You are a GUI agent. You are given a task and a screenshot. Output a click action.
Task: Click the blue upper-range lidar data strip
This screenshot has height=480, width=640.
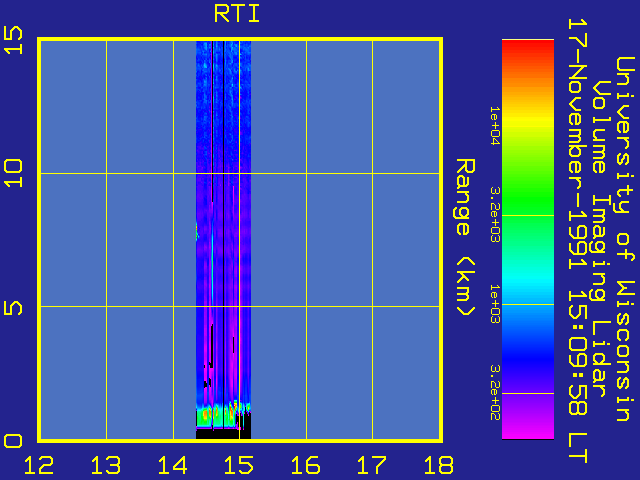(223, 106)
